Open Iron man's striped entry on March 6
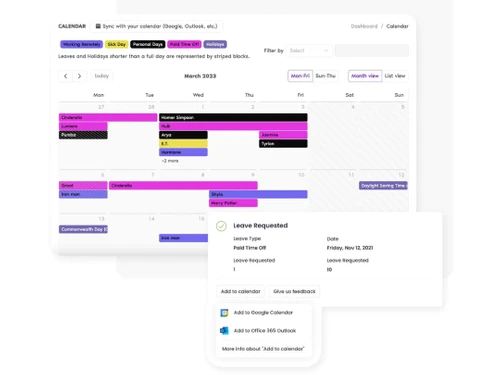The height and width of the screenshot is (375, 500). point(83,194)
